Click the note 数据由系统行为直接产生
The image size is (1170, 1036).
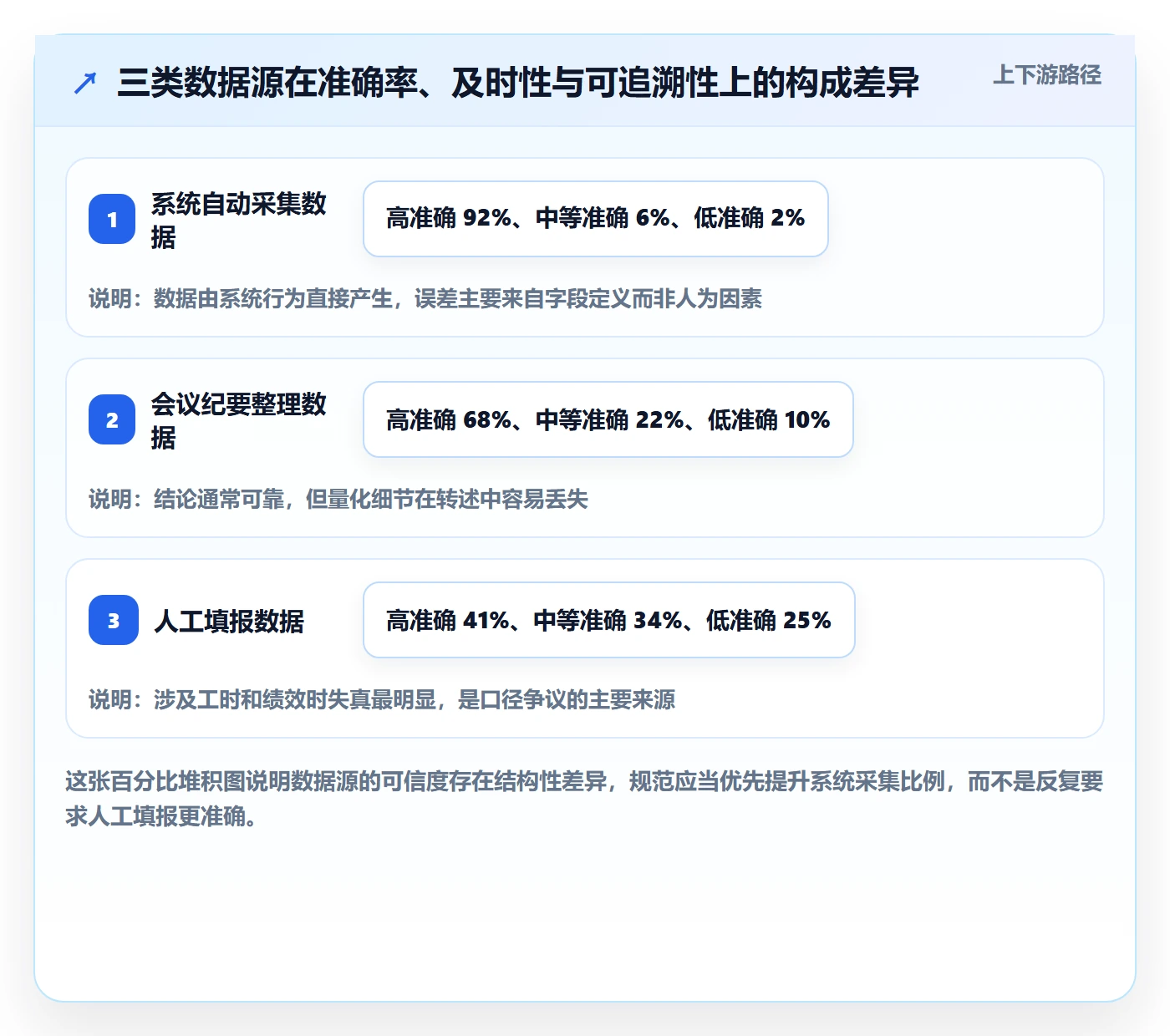[425, 298]
